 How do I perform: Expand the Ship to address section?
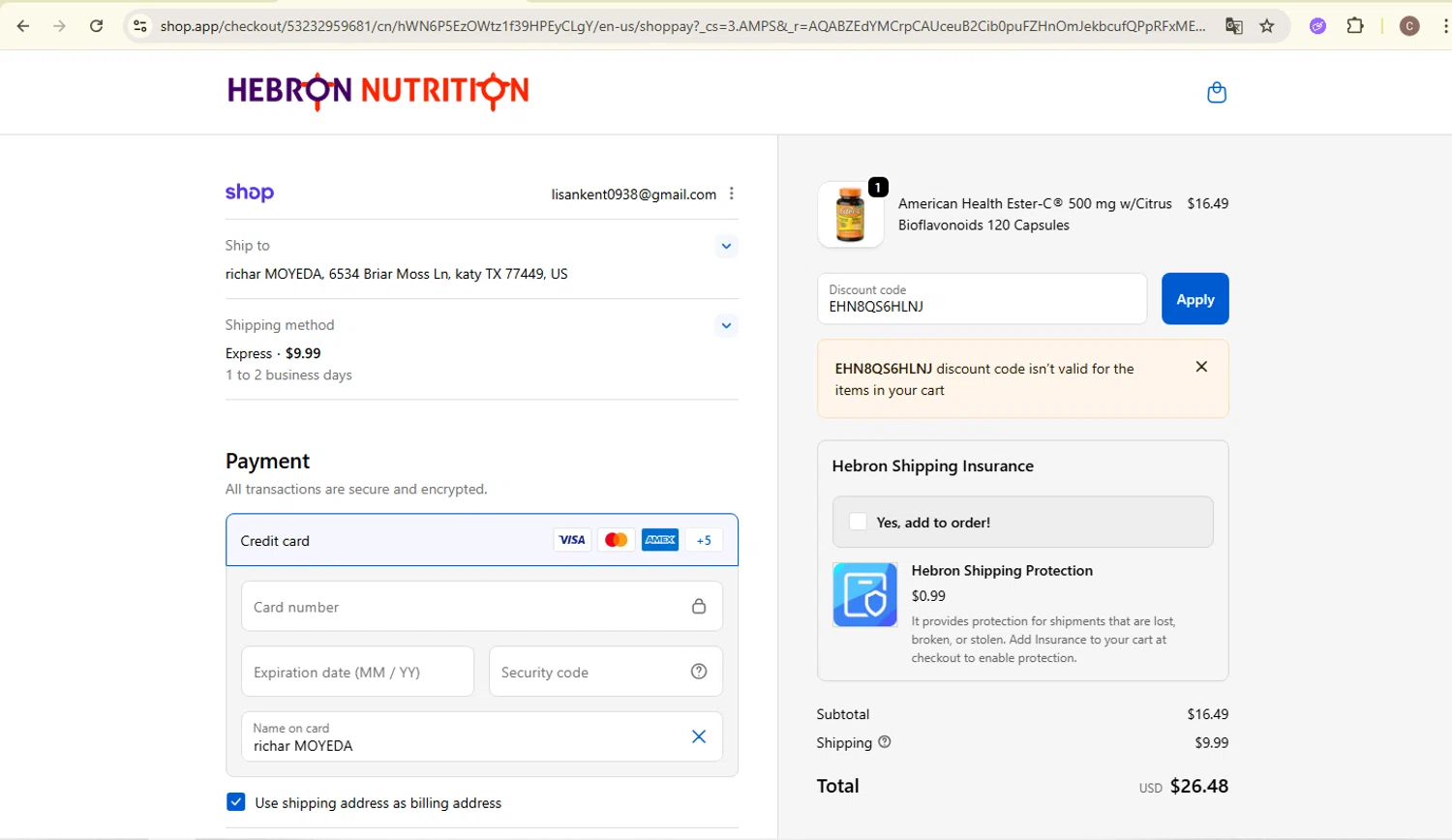click(726, 246)
